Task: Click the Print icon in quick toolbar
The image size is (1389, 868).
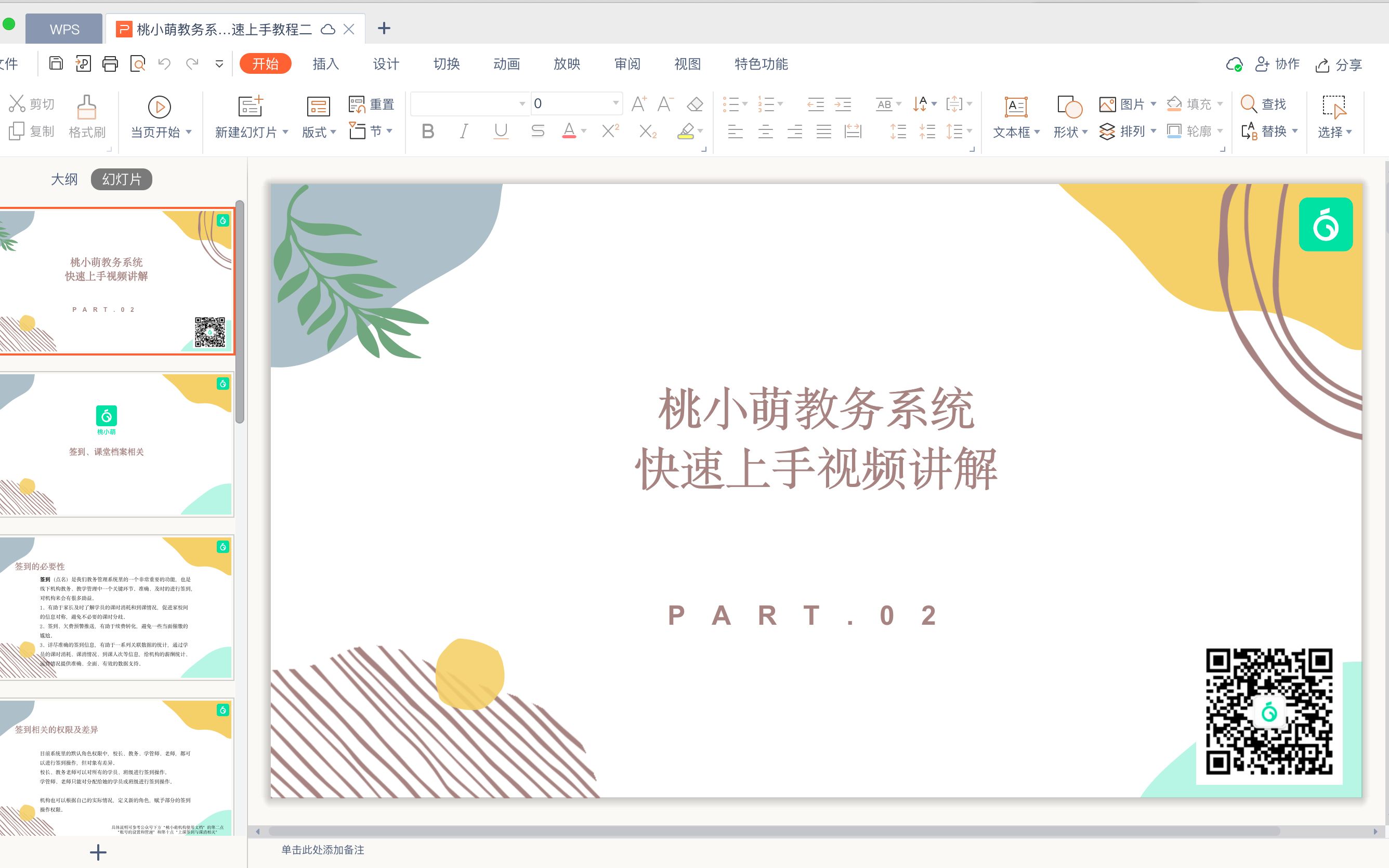Action: [x=110, y=64]
